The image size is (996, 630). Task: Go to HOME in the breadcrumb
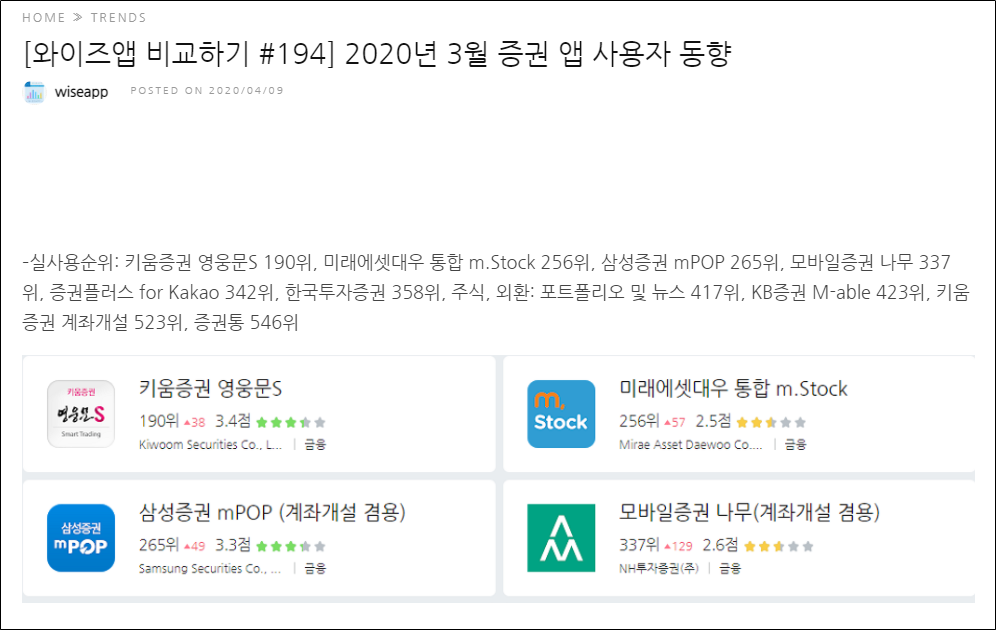click(x=43, y=18)
